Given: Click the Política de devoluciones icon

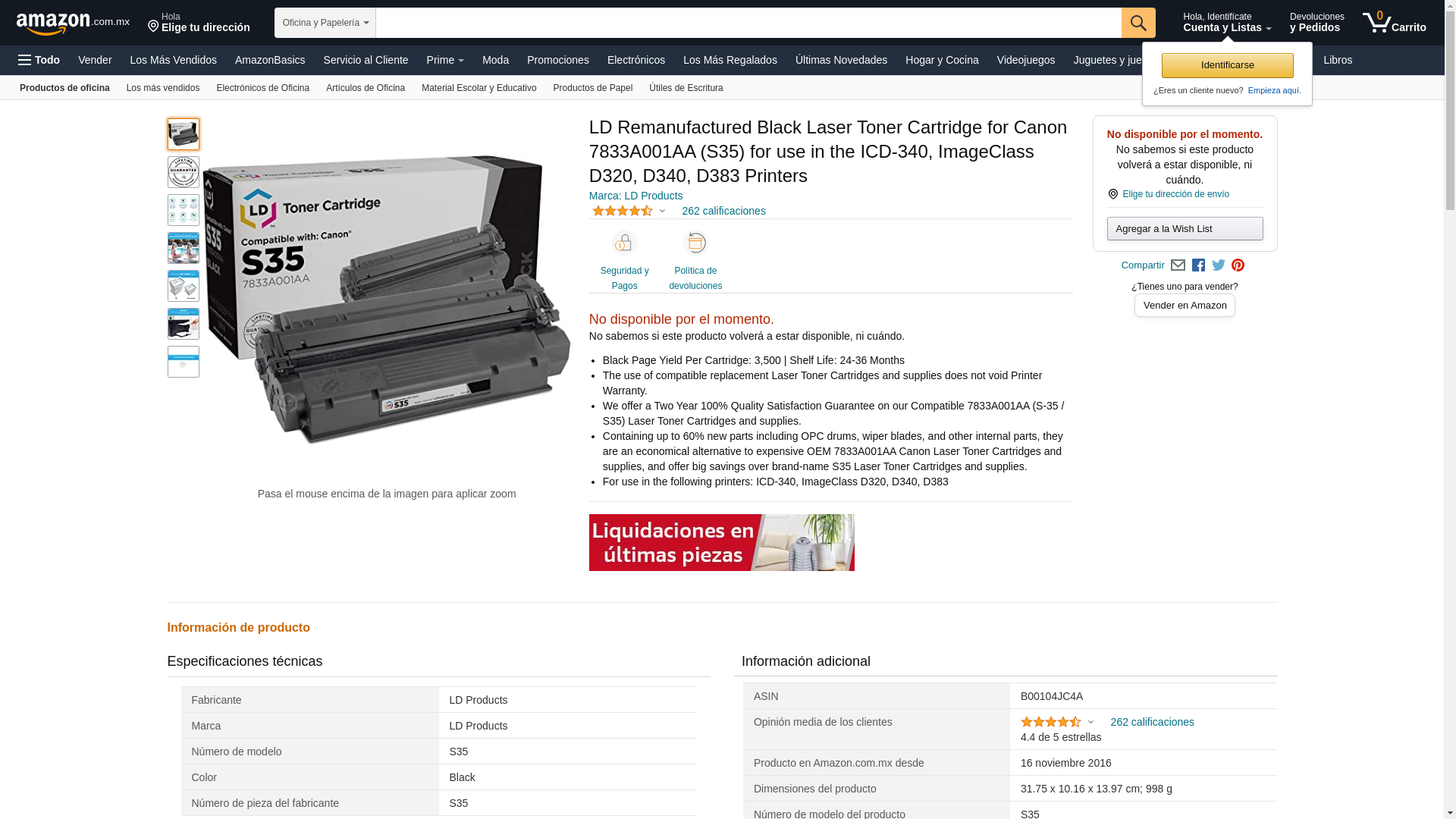Looking at the screenshot, I should (695, 243).
